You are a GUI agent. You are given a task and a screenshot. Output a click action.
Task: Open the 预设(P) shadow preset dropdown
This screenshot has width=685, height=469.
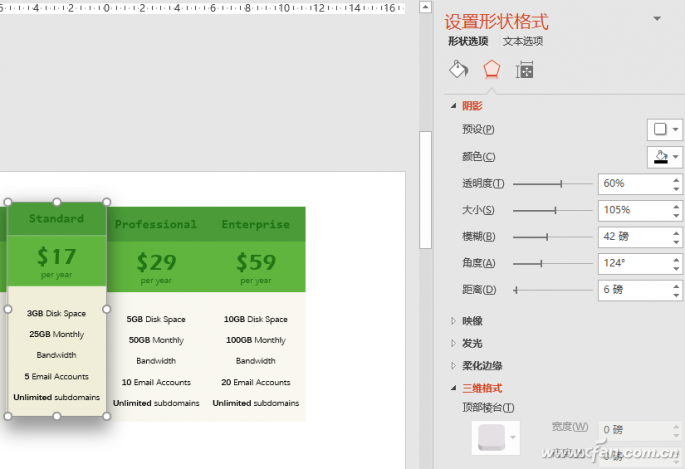pyautogui.click(x=664, y=129)
